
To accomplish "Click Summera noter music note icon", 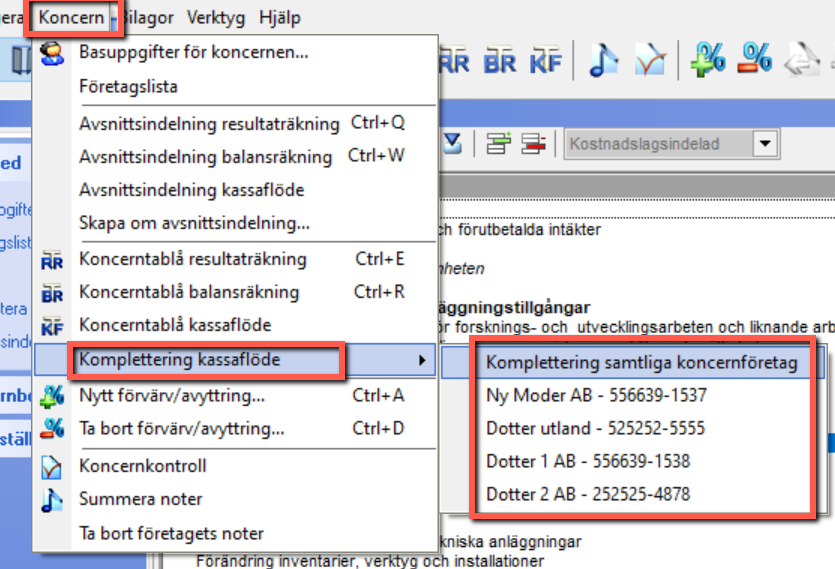I will click(x=52, y=500).
